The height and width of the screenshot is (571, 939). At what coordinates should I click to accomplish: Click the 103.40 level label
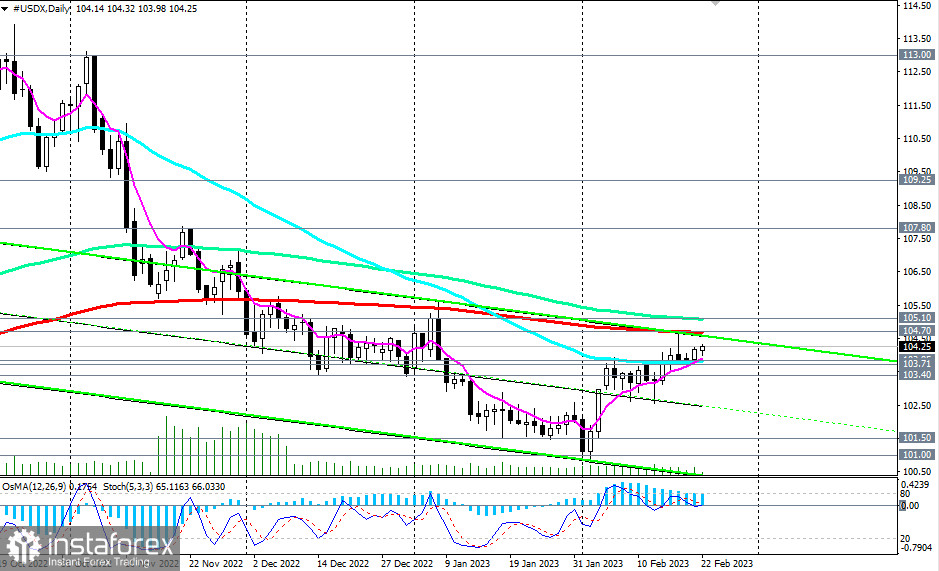(917, 374)
